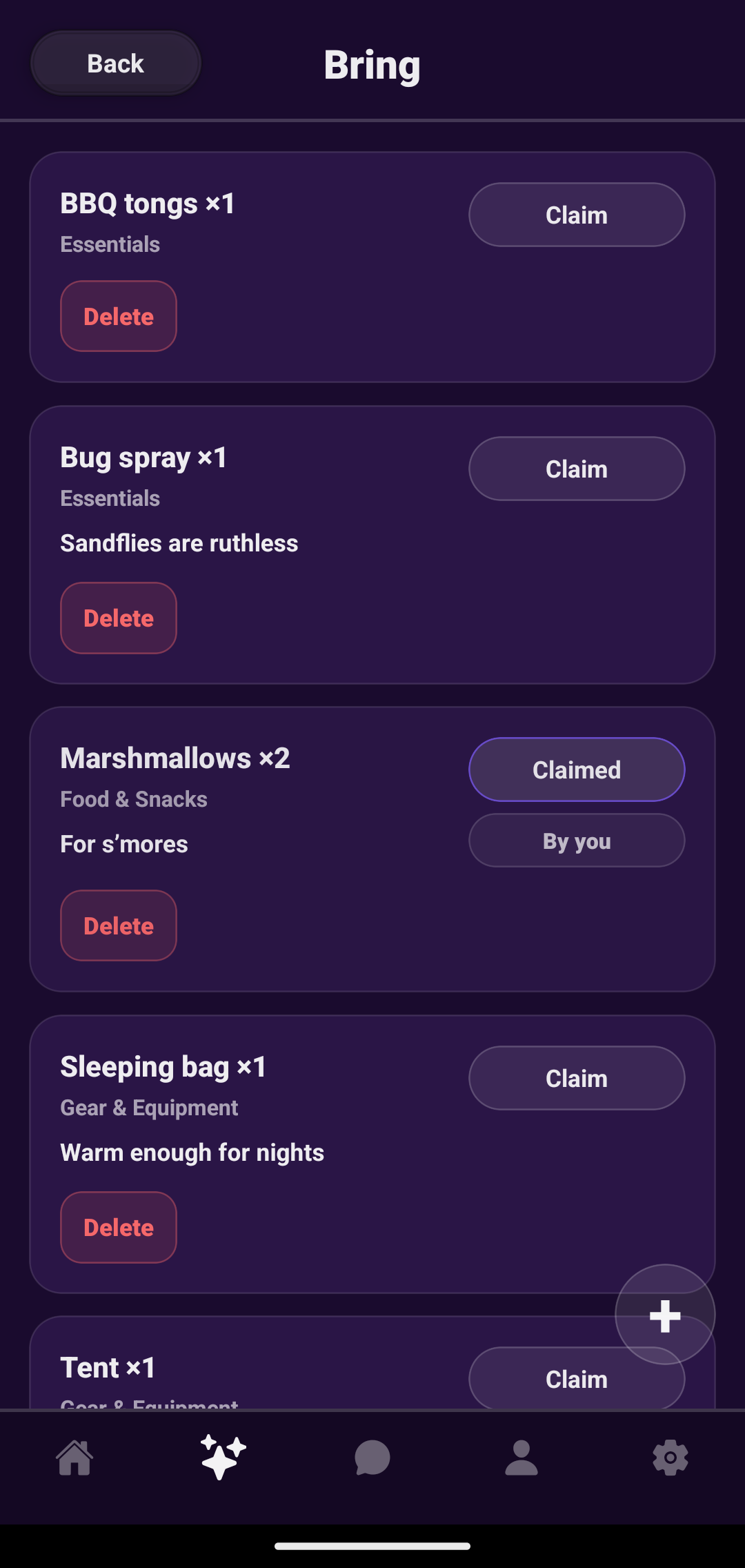The width and height of the screenshot is (745, 1568).
Task: Open the chat bubble icon
Action: 372,1458
